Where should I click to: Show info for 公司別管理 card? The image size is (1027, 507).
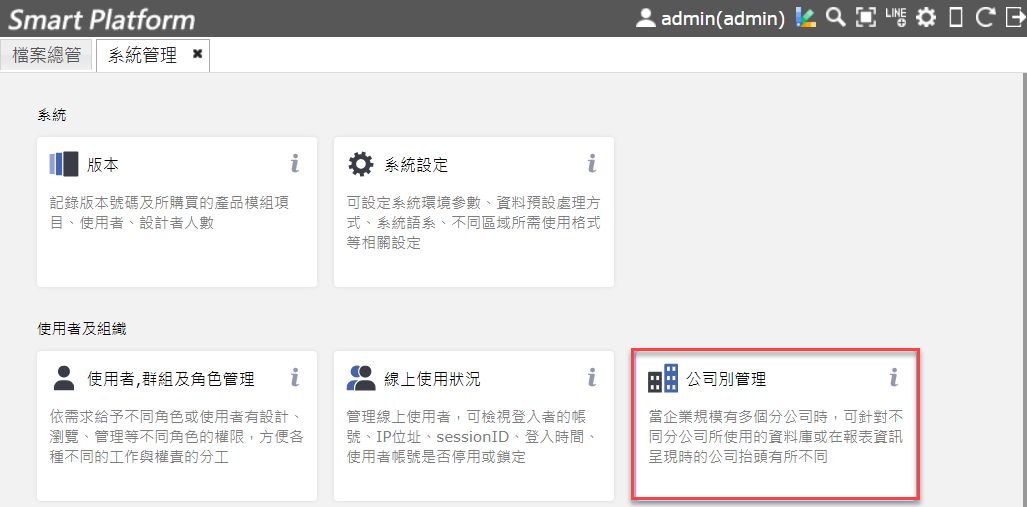[893, 377]
